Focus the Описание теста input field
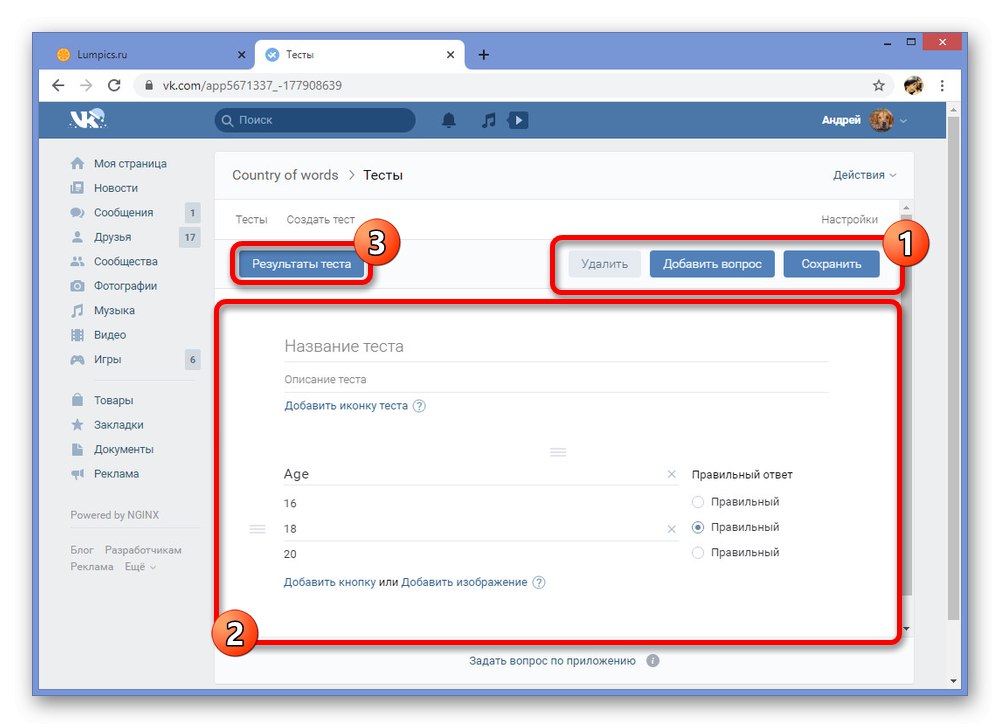This screenshot has height=728, width=1000. click(x=556, y=380)
